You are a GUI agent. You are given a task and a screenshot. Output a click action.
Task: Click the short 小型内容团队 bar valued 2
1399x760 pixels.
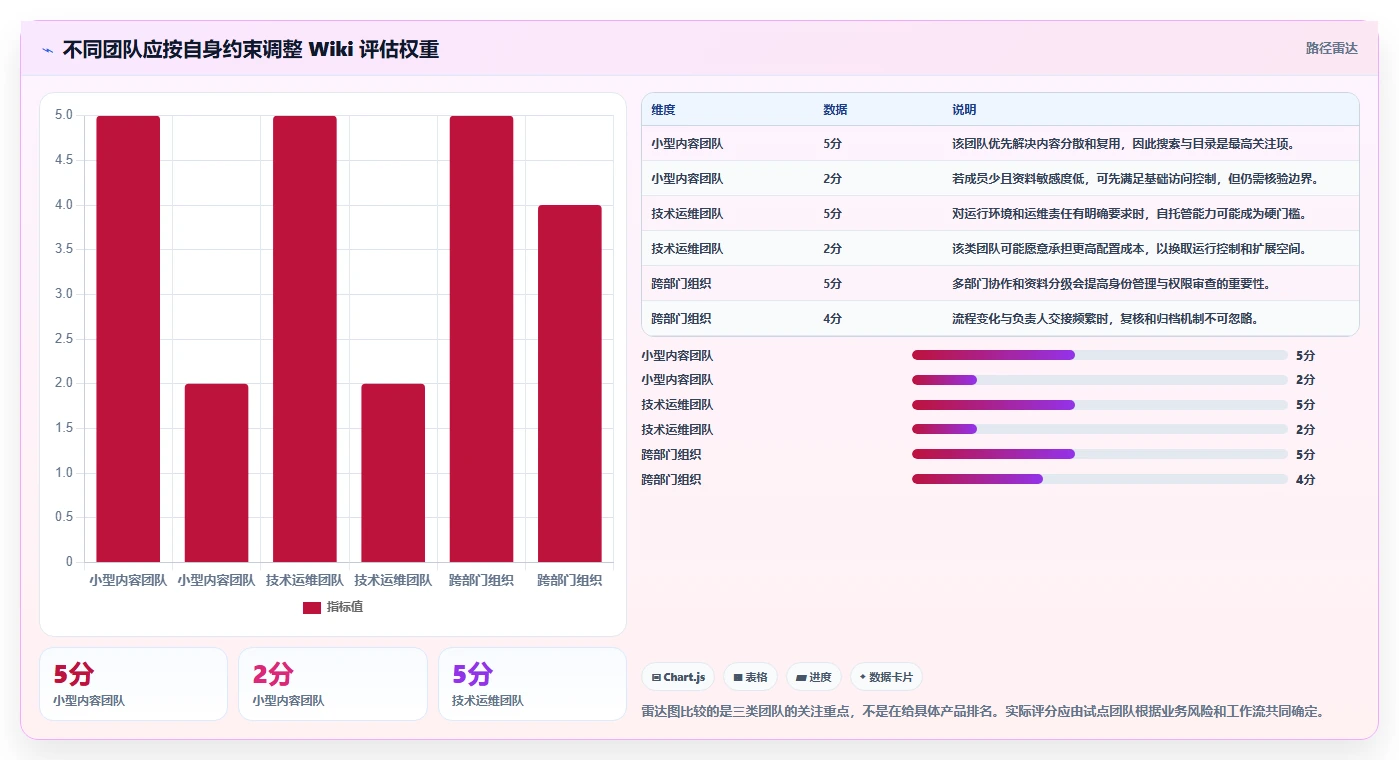pos(216,473)
